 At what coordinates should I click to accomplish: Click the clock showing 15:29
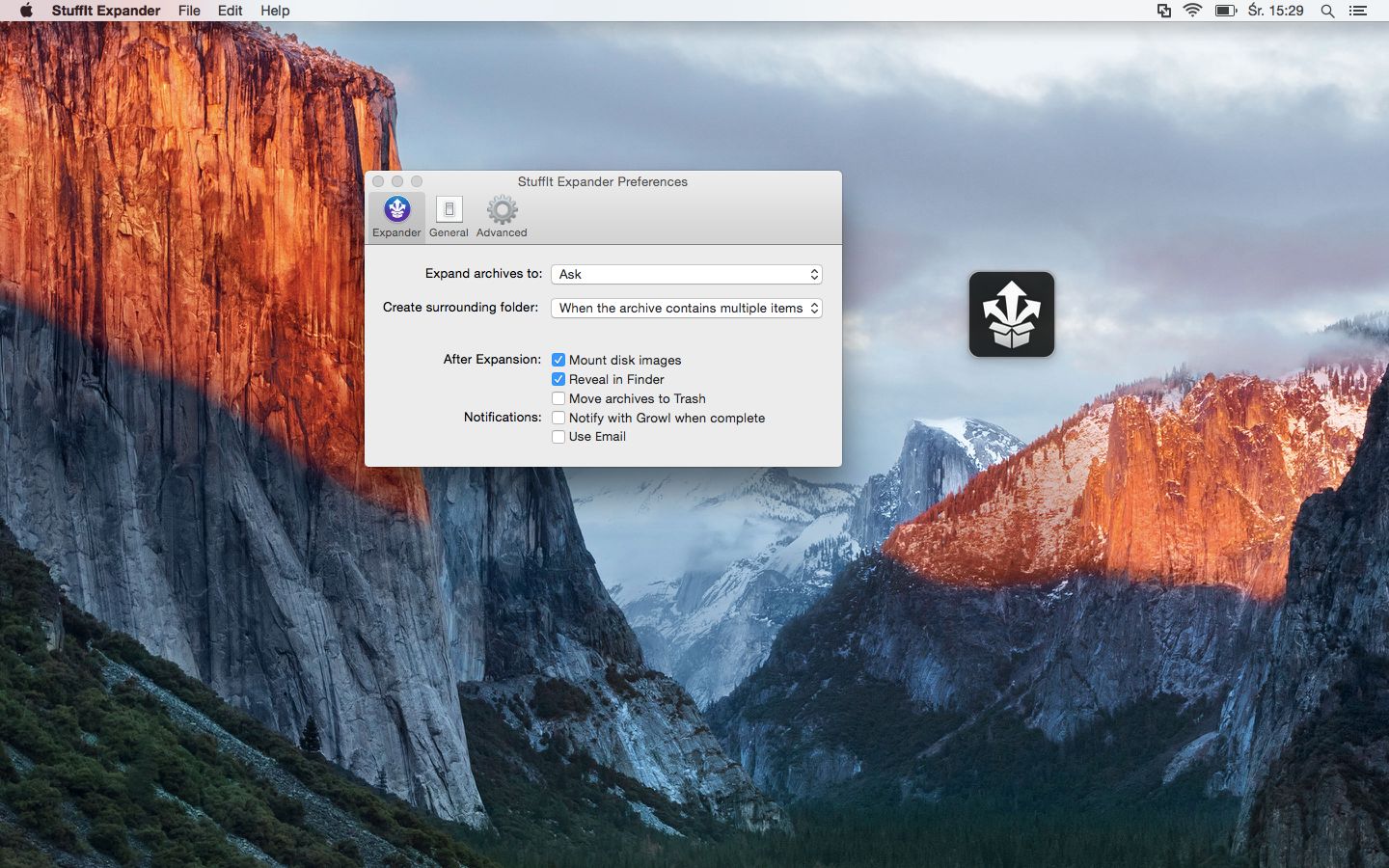(x=1275, y=11)
